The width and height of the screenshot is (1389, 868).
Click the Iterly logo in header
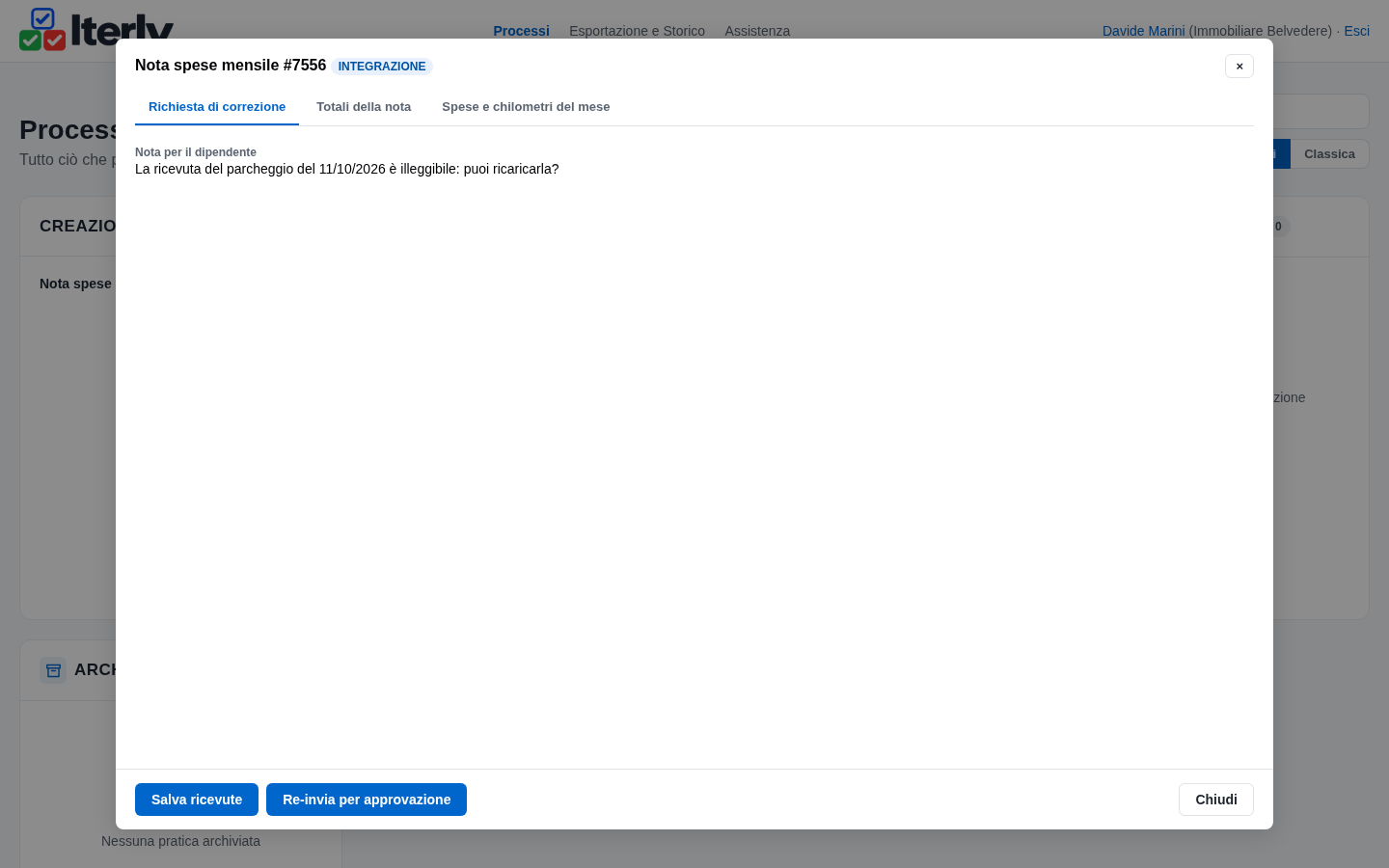pyautogui.click(x=96, y=29)
